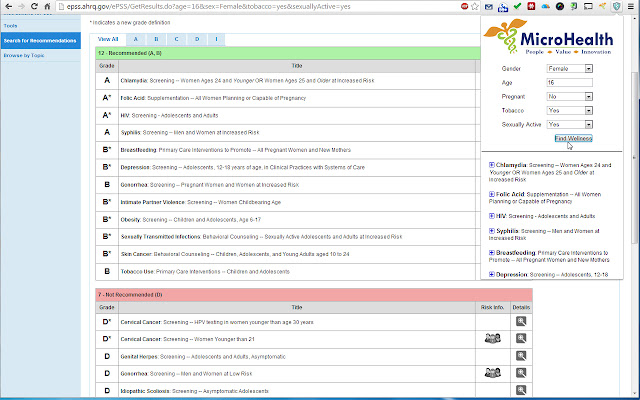Switch to the View All tab

108,39
